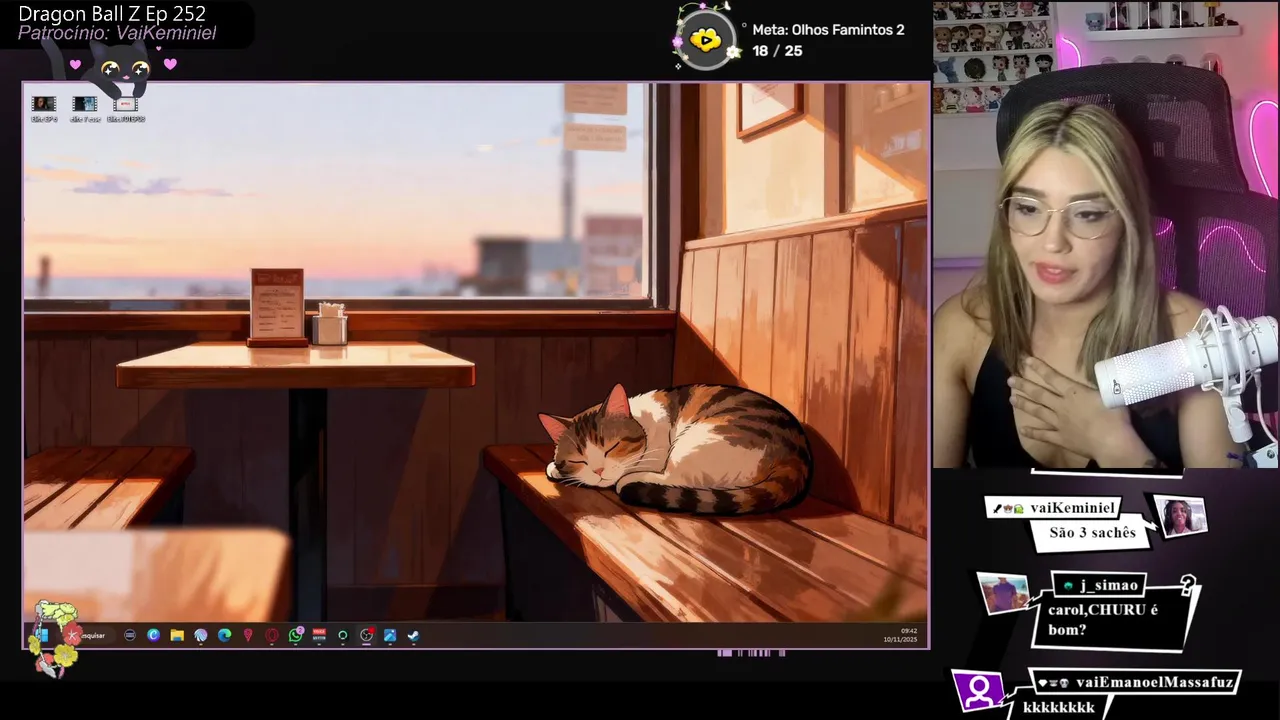Launch Microsoft Edge from the taskbar
1280x720 pixels.
click(224, 635)
